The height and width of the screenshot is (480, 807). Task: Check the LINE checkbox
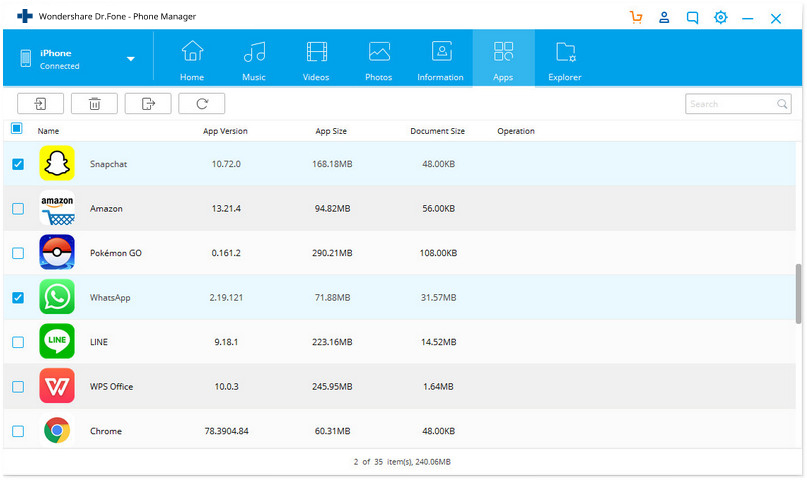tap(18, 342)
